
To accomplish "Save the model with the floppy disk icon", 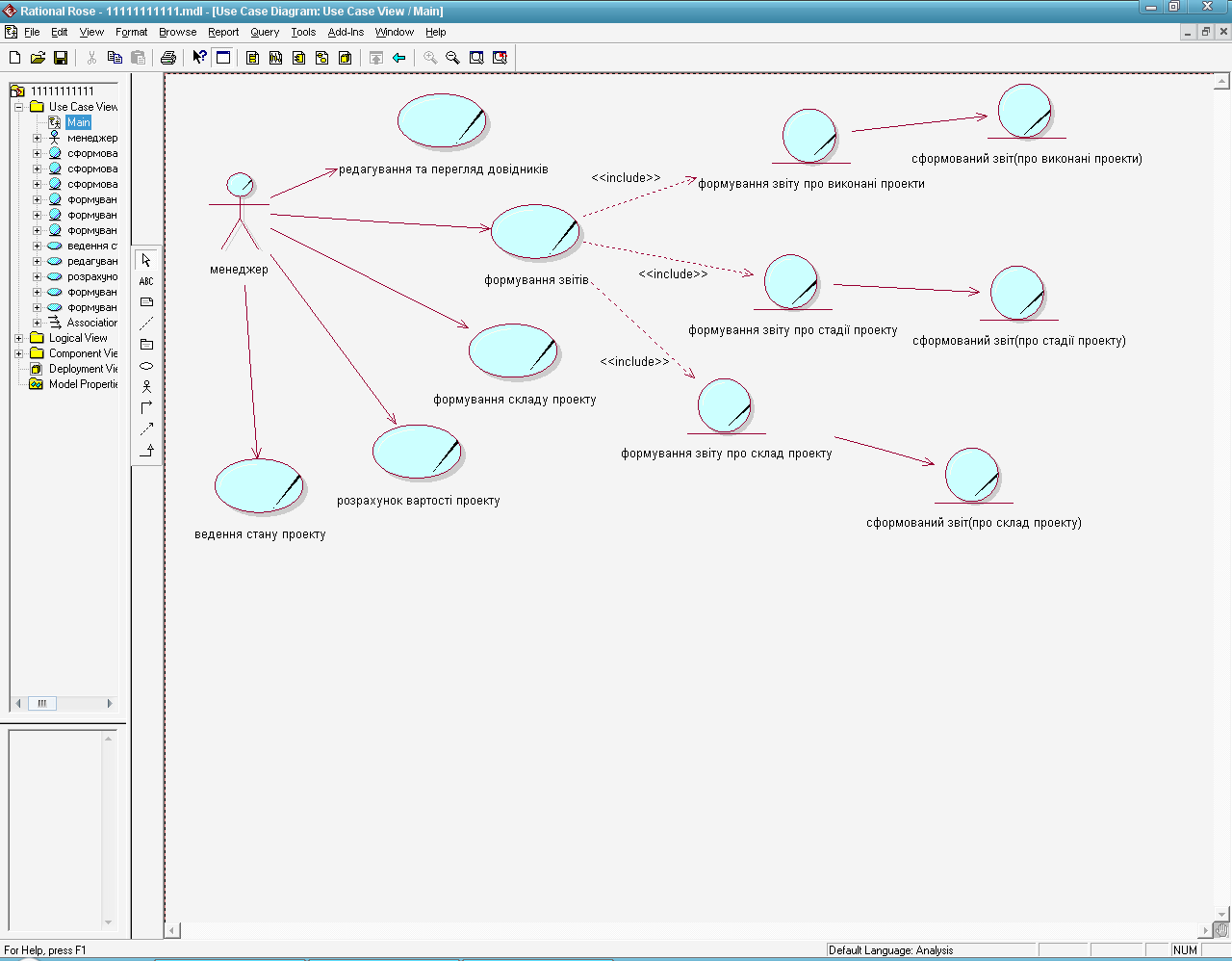I will (61, 58).
